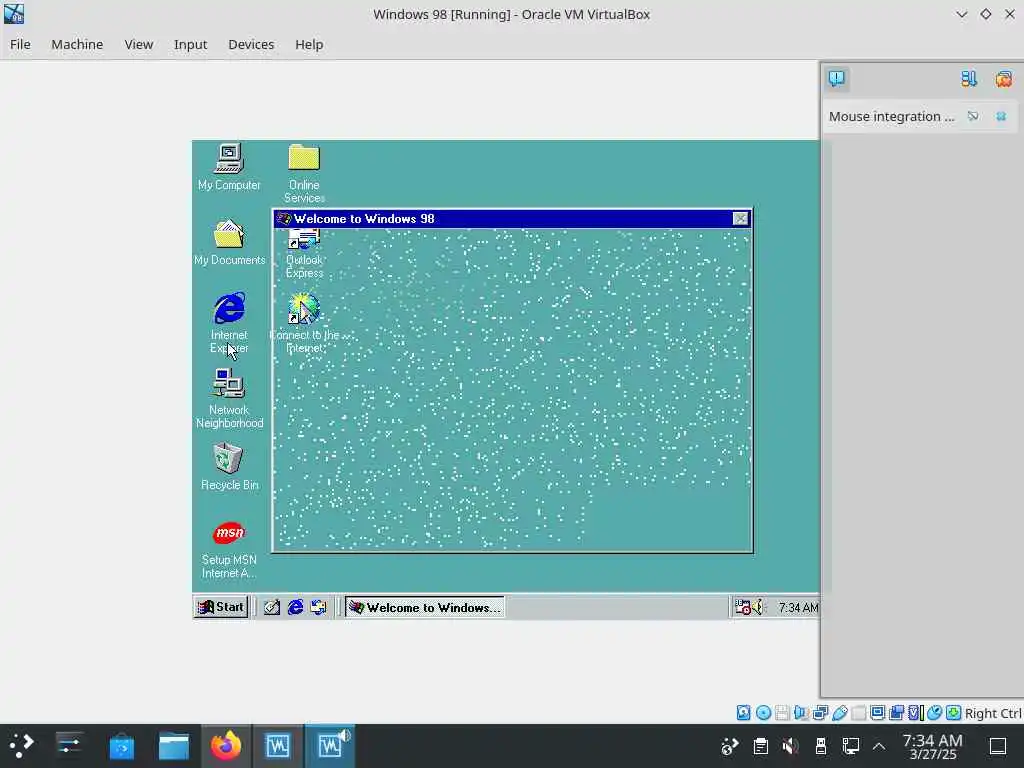Open the Machine menu
Image resolution: width=1024 pixels, height=768 pixels.
tap(77, 44)
